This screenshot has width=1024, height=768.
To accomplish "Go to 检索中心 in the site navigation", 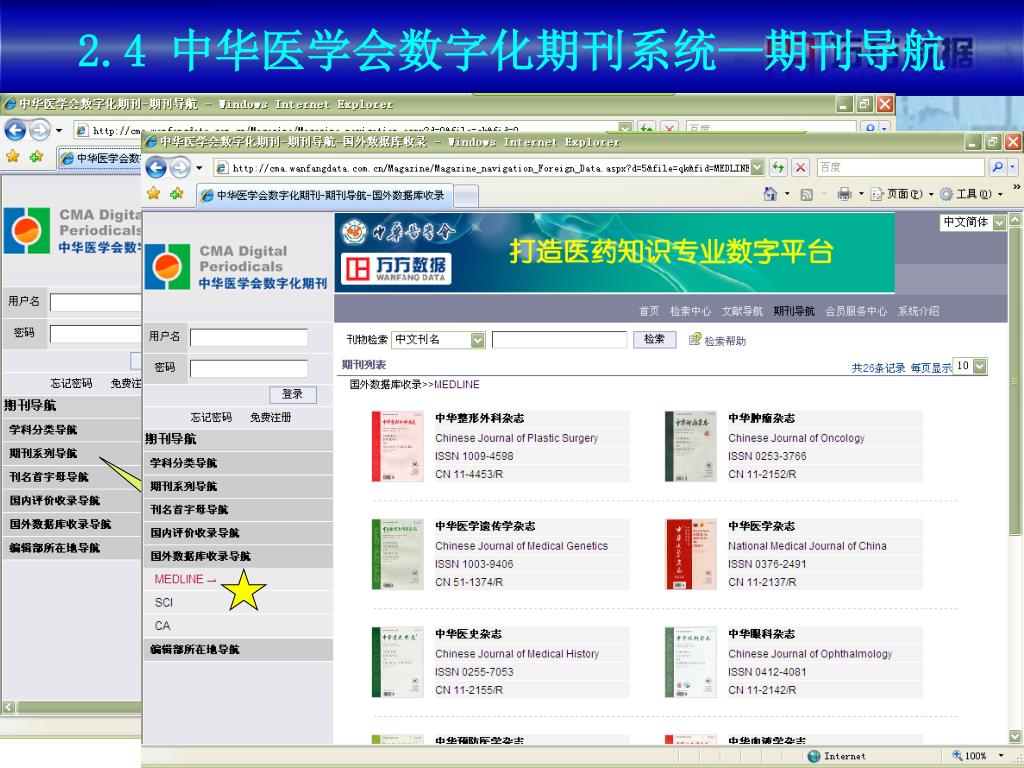I will pyautogui.click(x=690, y=312).
